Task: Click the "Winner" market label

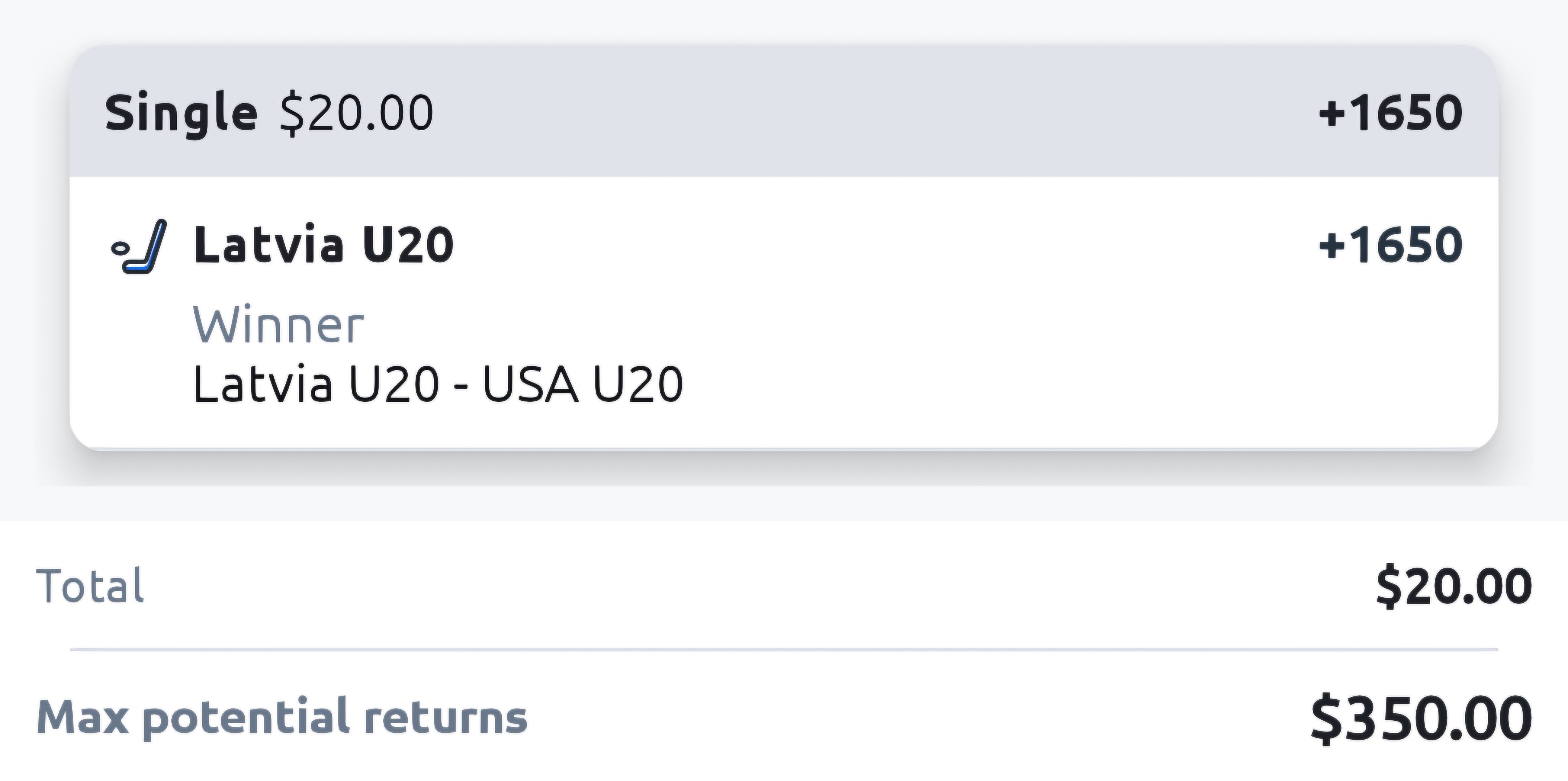Action: 278,326
